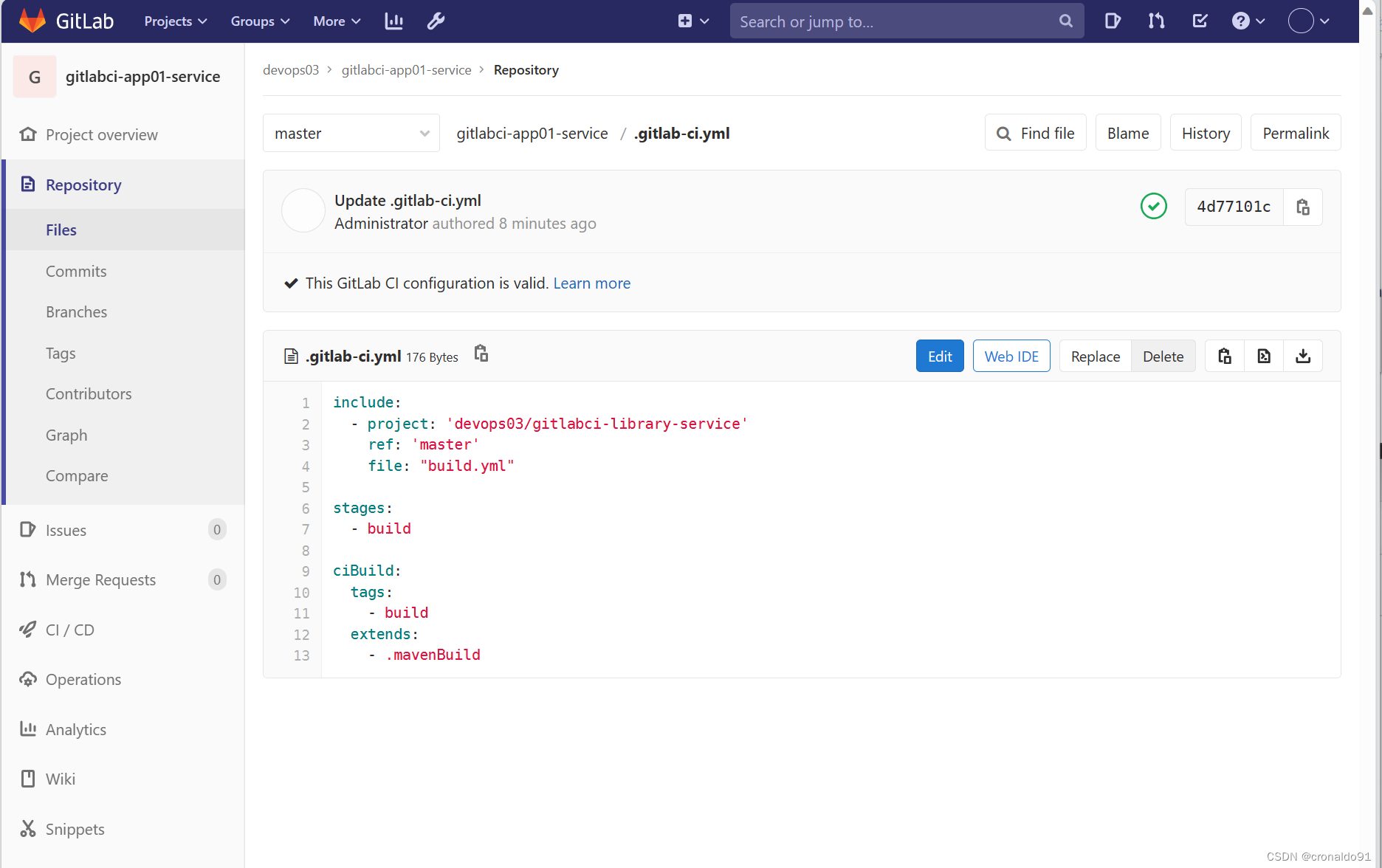Click the Permalink button
The height and width of the screenshot is (868, 1382).
coord(1296,133)
